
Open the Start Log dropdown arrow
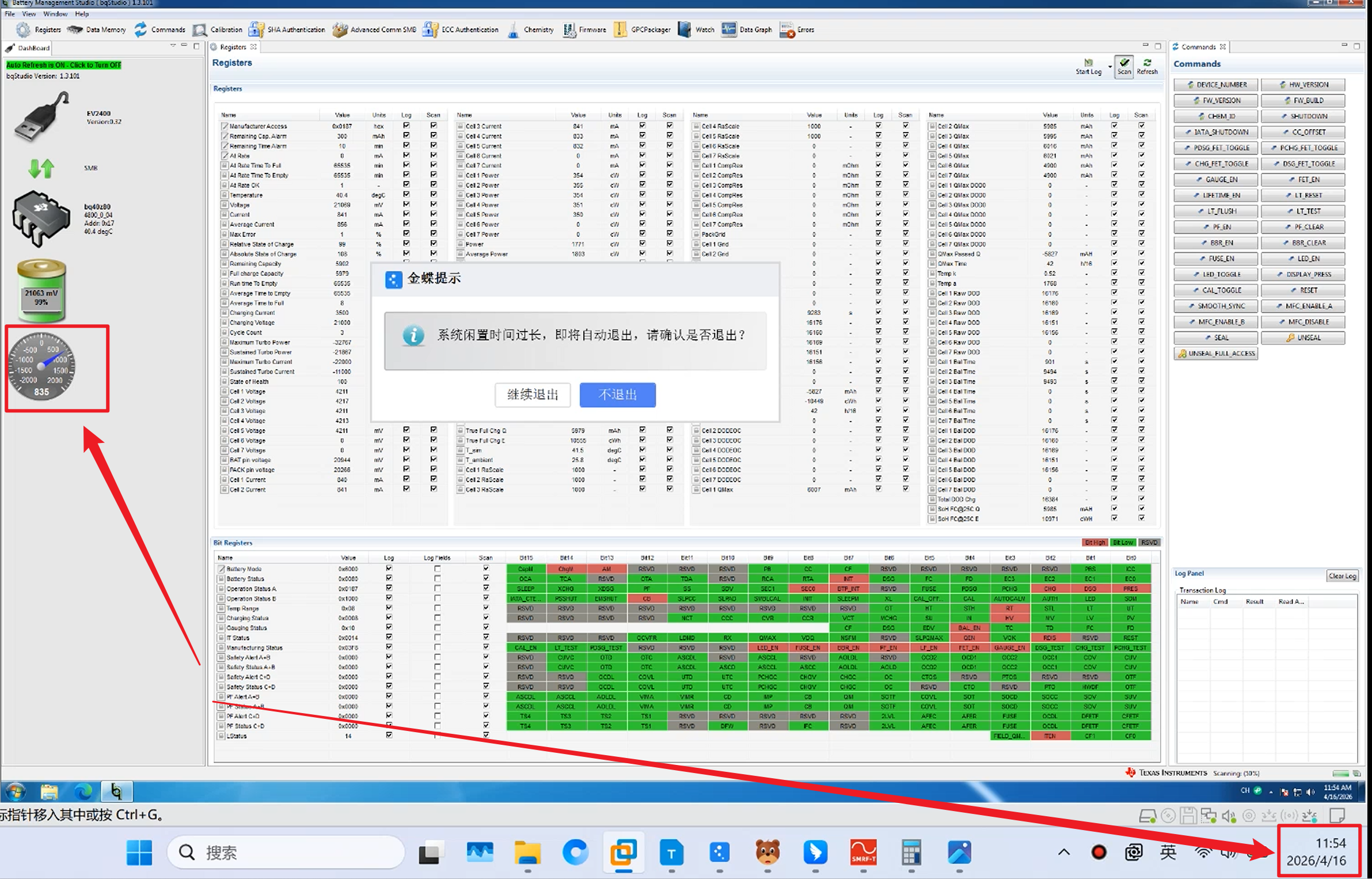(1109, 67)
